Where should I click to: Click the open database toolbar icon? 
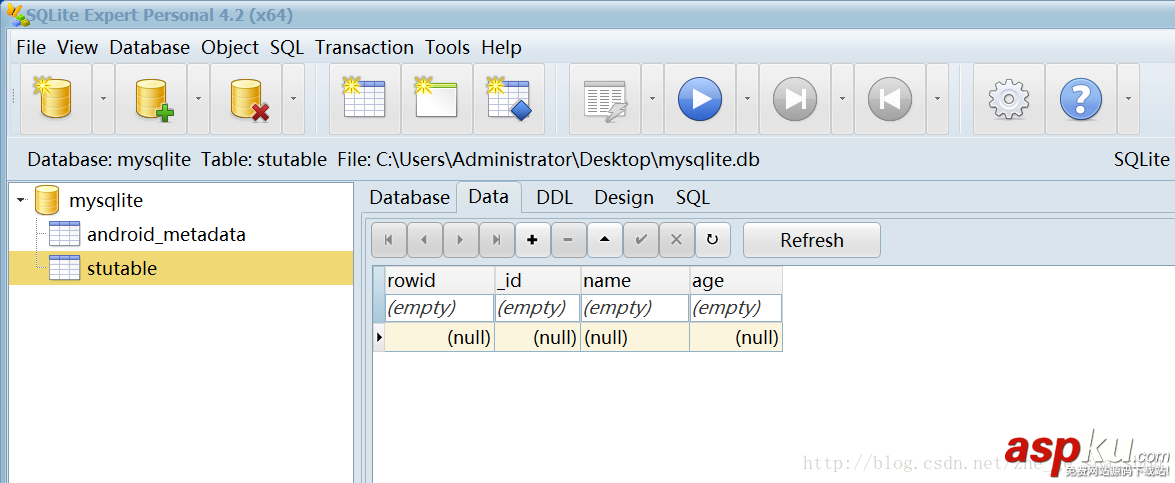55,99
